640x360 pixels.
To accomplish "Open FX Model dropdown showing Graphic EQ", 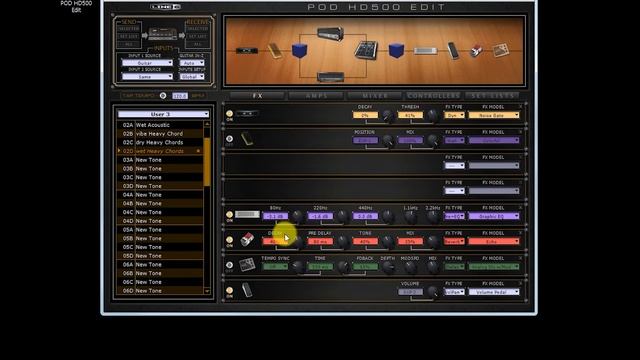I will pos(494,216).
